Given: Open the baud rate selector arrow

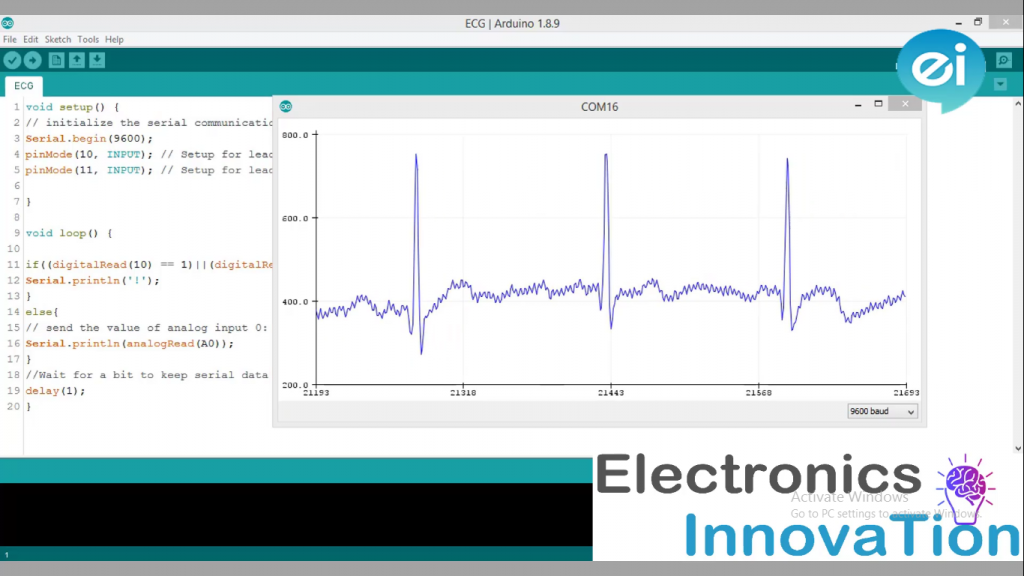Looking at the screenshot, I should pos(909,412).
